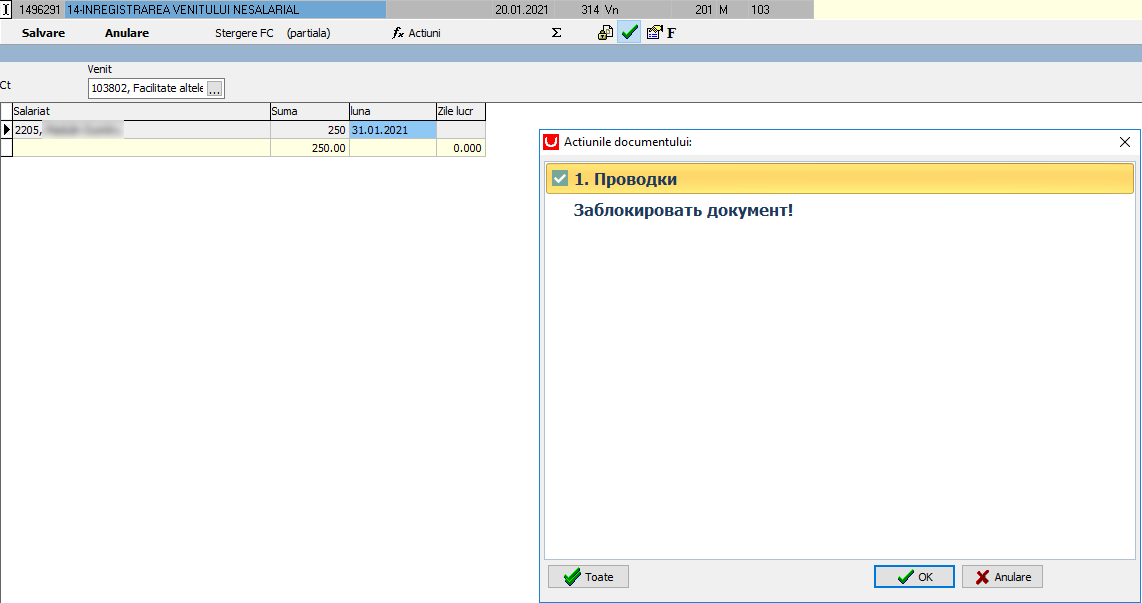The height and width of the screenshot is (603, 1142).
Task: Click the Suma column header
Action: point(310,111)
